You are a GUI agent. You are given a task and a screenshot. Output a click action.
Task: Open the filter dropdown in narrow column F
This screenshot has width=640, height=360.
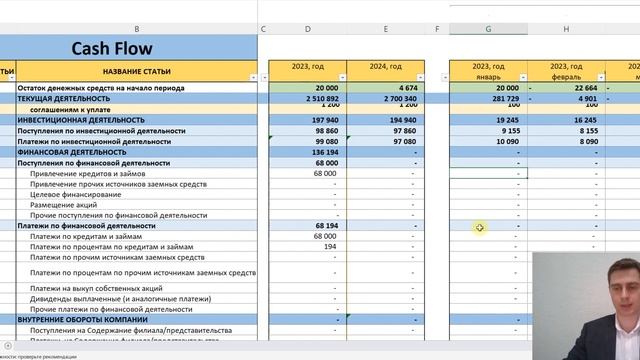(x=445, y=78)
